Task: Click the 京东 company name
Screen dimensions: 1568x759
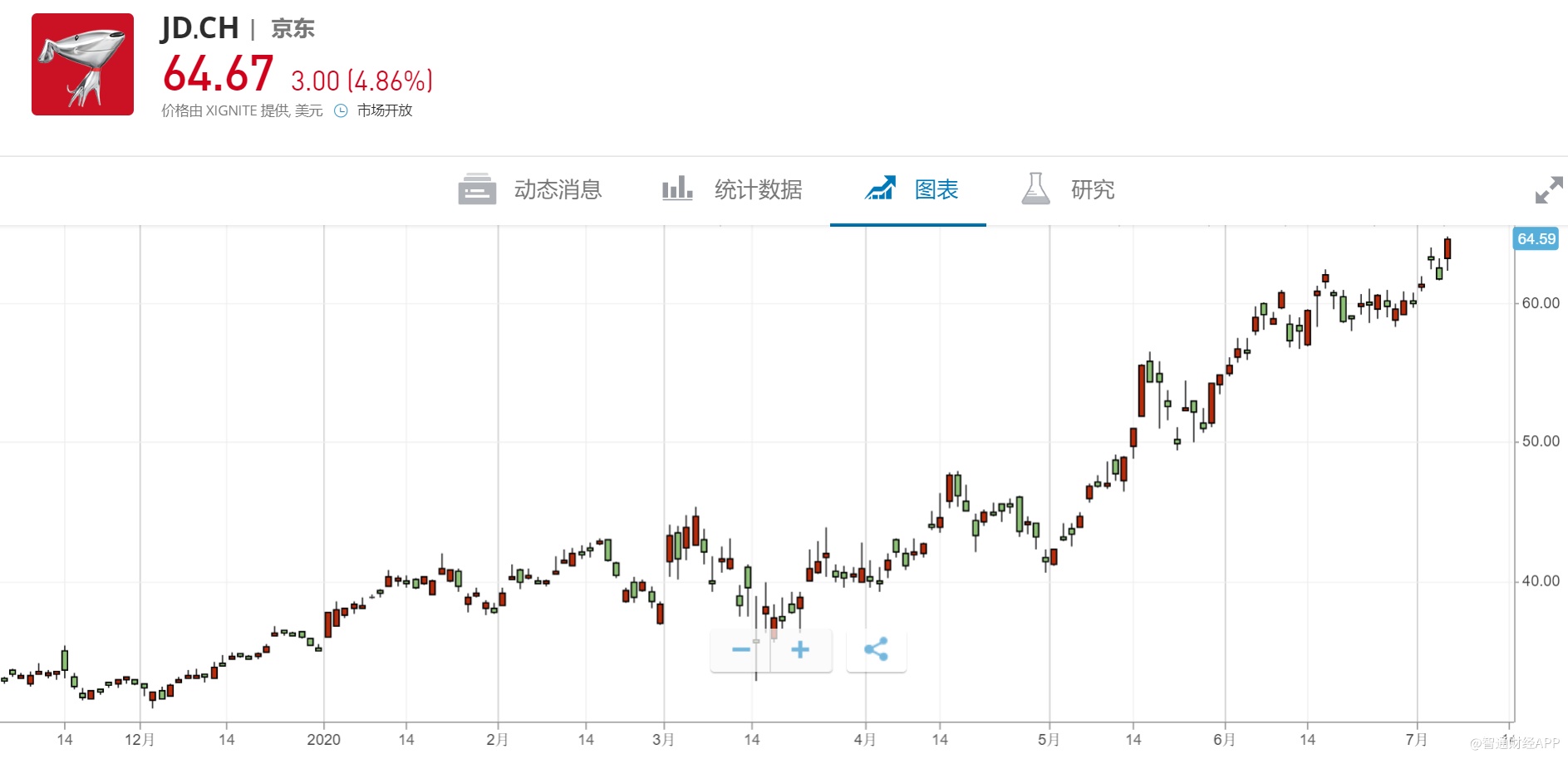Action: pos(292,29)
